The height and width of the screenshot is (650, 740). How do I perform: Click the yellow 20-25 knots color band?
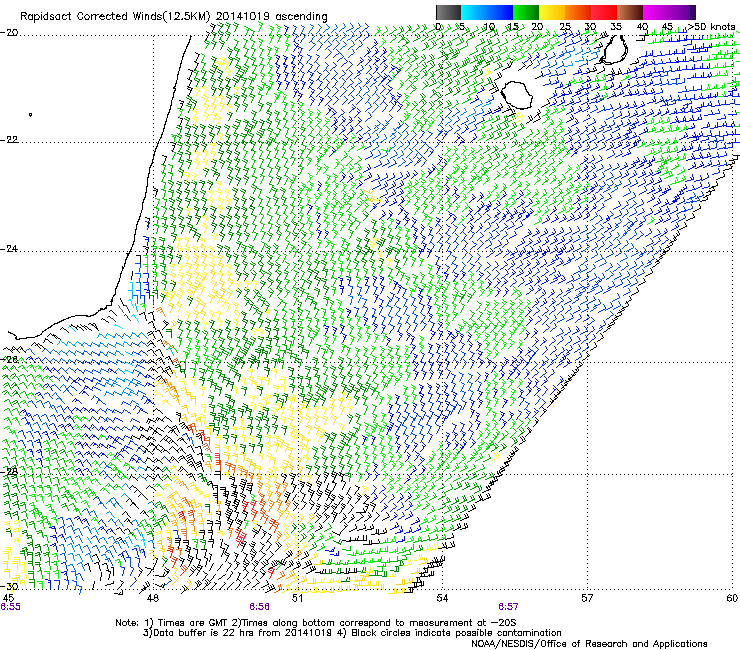[552, 12]
